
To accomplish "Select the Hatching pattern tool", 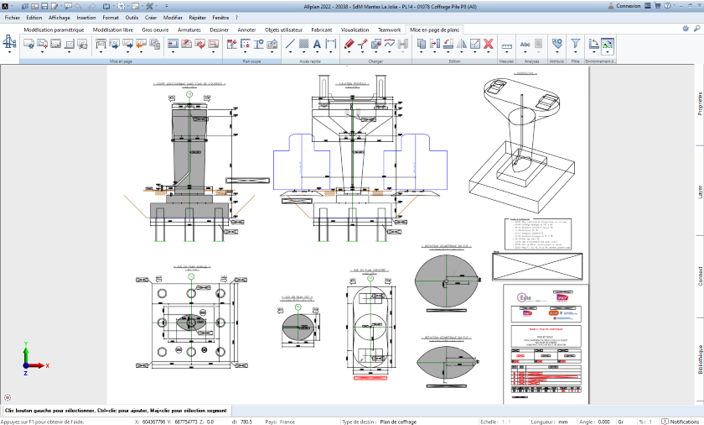I will point(304,44).
